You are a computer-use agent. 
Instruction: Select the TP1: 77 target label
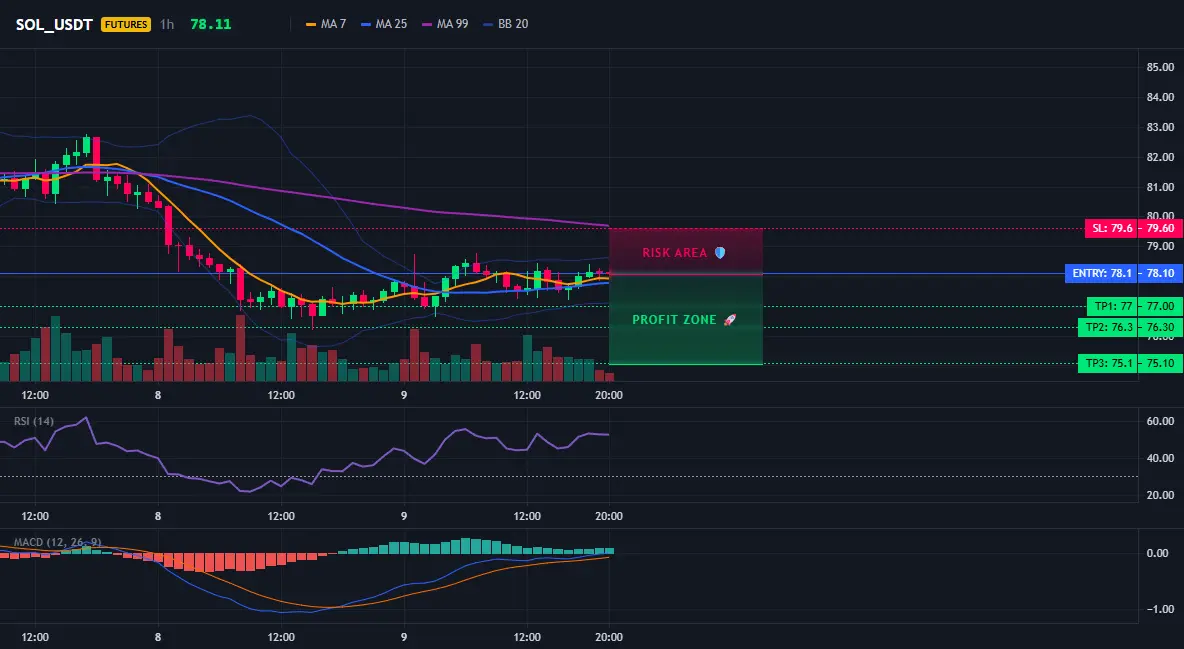(1114, 306)
